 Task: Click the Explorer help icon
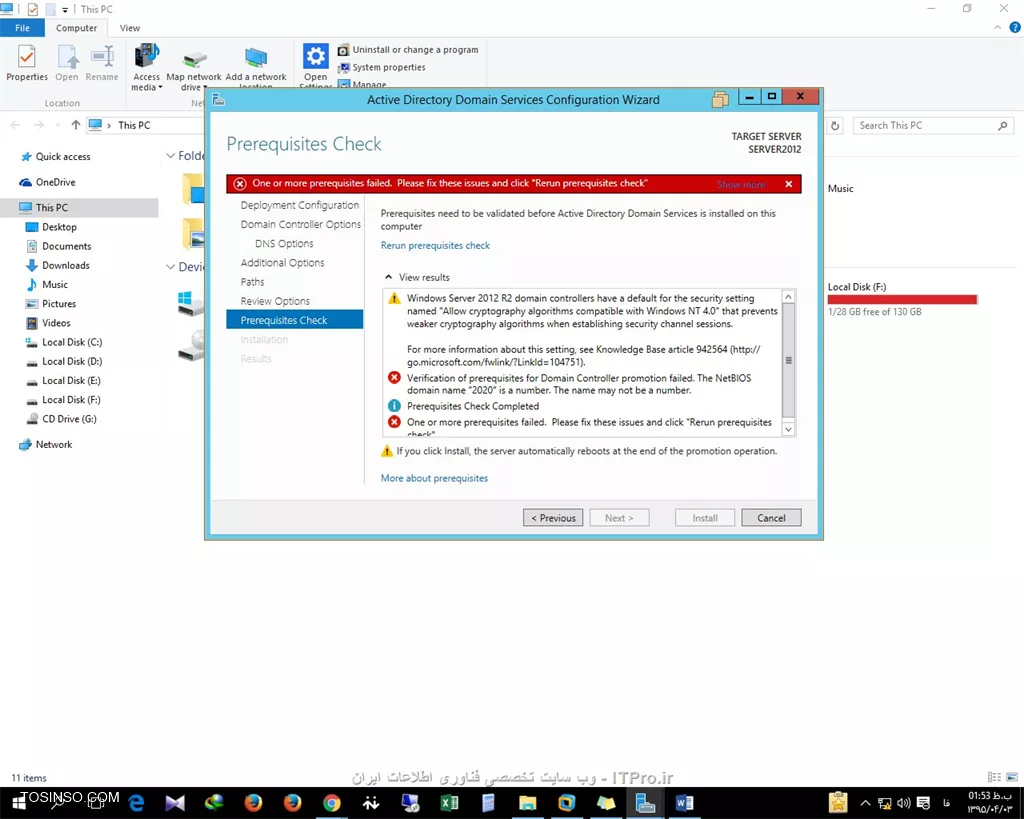1014,27
